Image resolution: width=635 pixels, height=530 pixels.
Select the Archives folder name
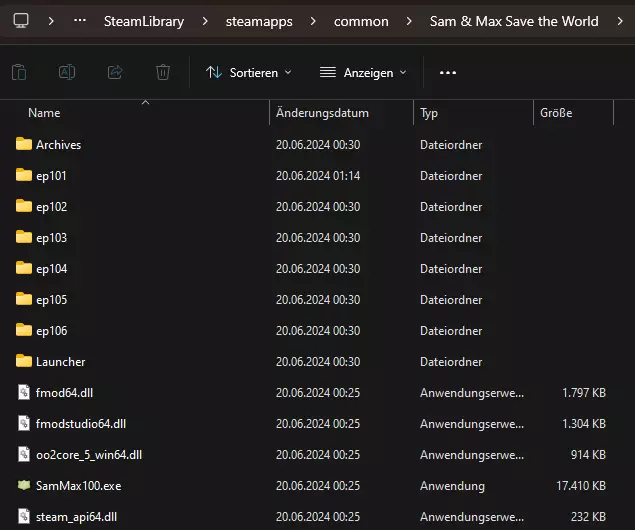point(58,145)
